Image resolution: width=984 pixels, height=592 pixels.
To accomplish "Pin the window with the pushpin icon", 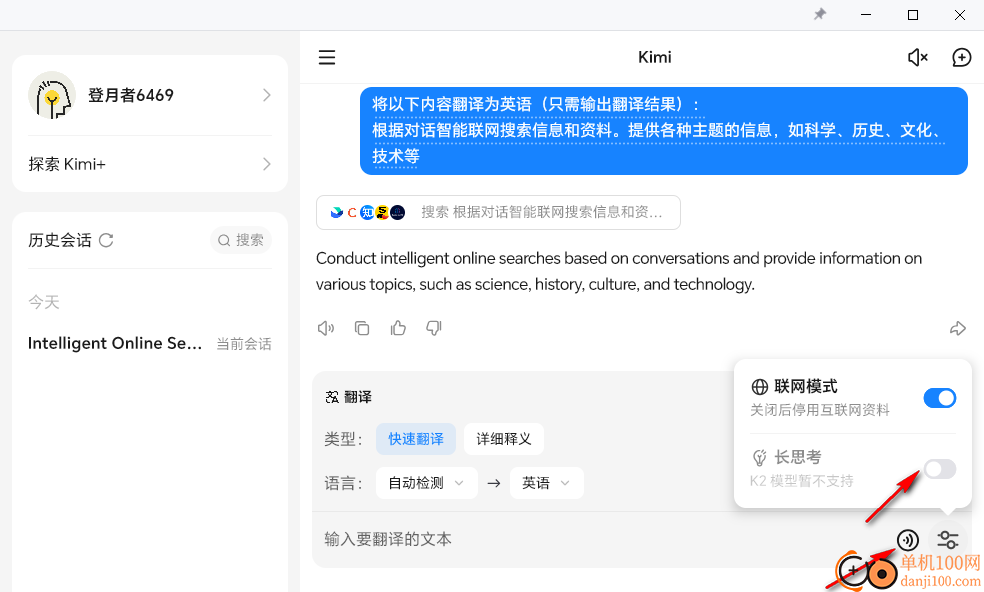I will click(820, 14).
